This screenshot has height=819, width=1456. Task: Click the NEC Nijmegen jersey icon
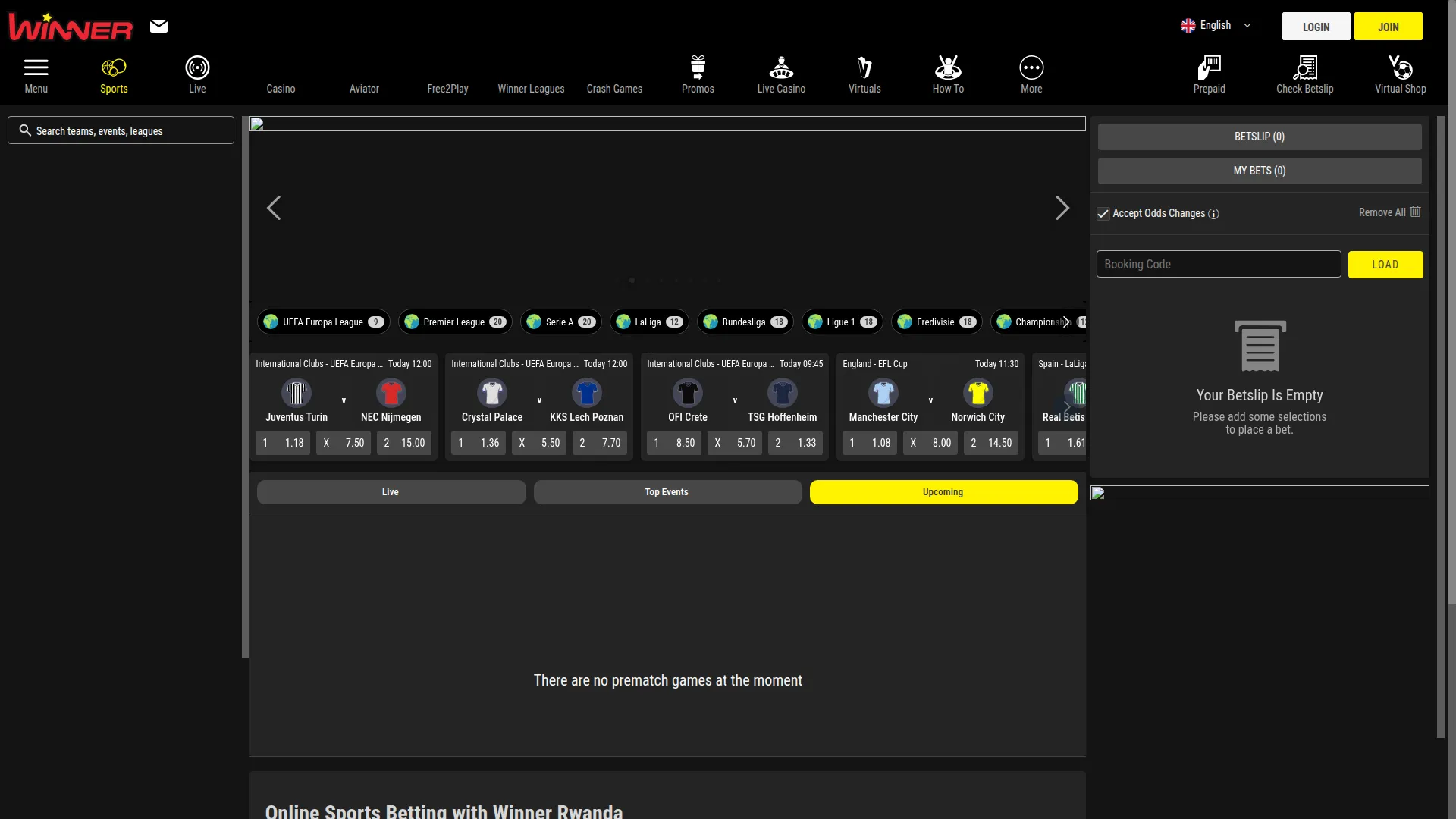391,393
